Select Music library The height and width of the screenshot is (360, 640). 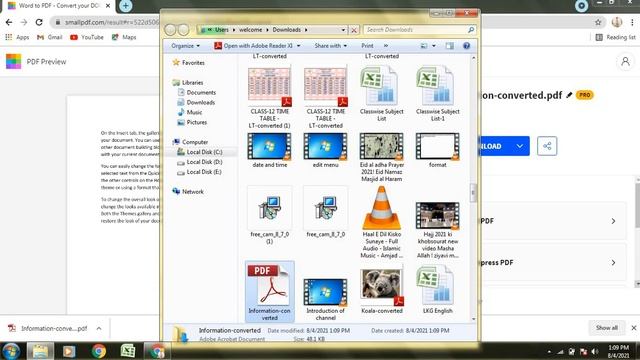[190, 112]
